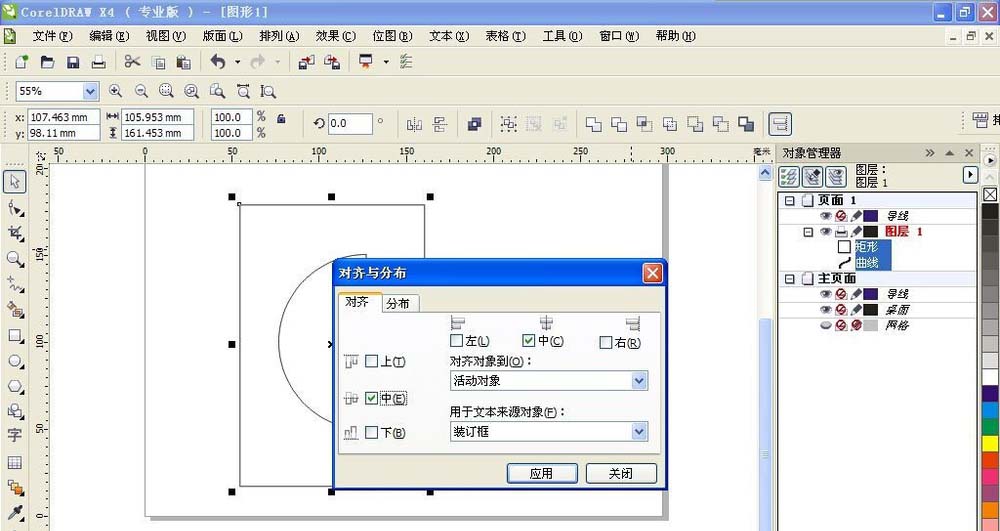1000x531 pixels.
Task: Click the Save icon
Action: tap(73, 62)
